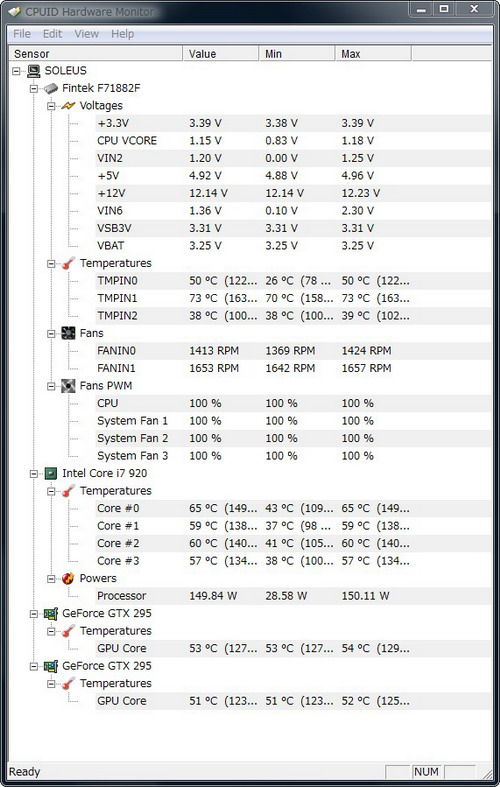Open the File menu
Viewport: 500px width, 787px height.
click(x=22, y=34)
